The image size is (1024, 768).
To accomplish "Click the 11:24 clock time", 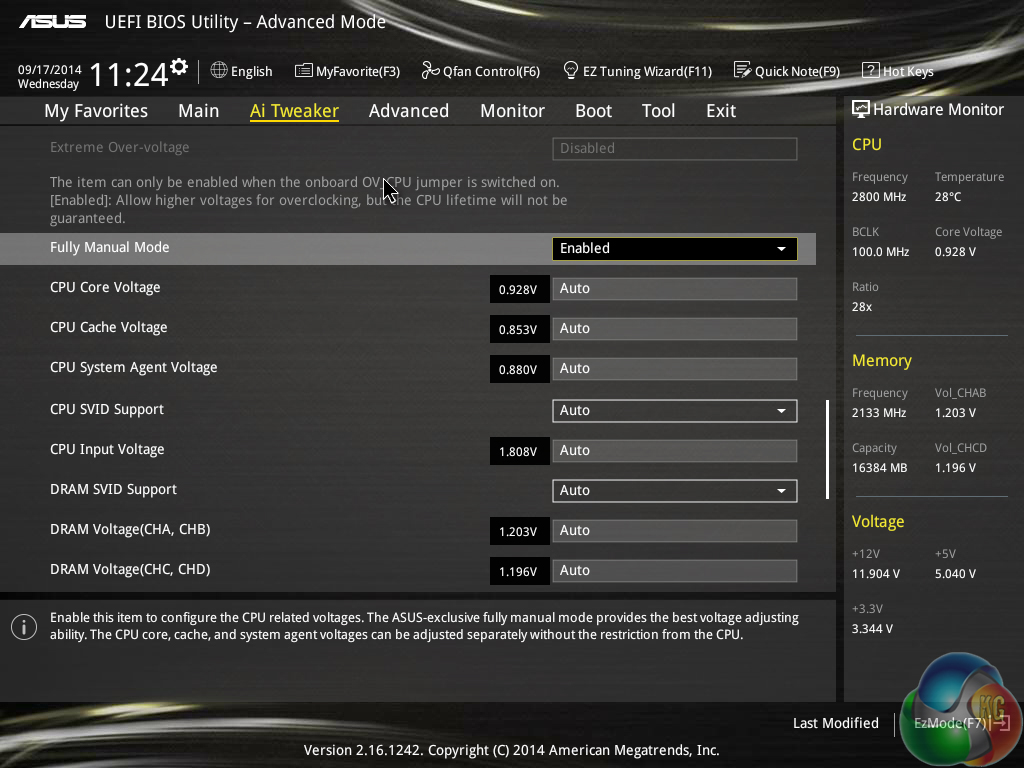I will click(129, 74).
